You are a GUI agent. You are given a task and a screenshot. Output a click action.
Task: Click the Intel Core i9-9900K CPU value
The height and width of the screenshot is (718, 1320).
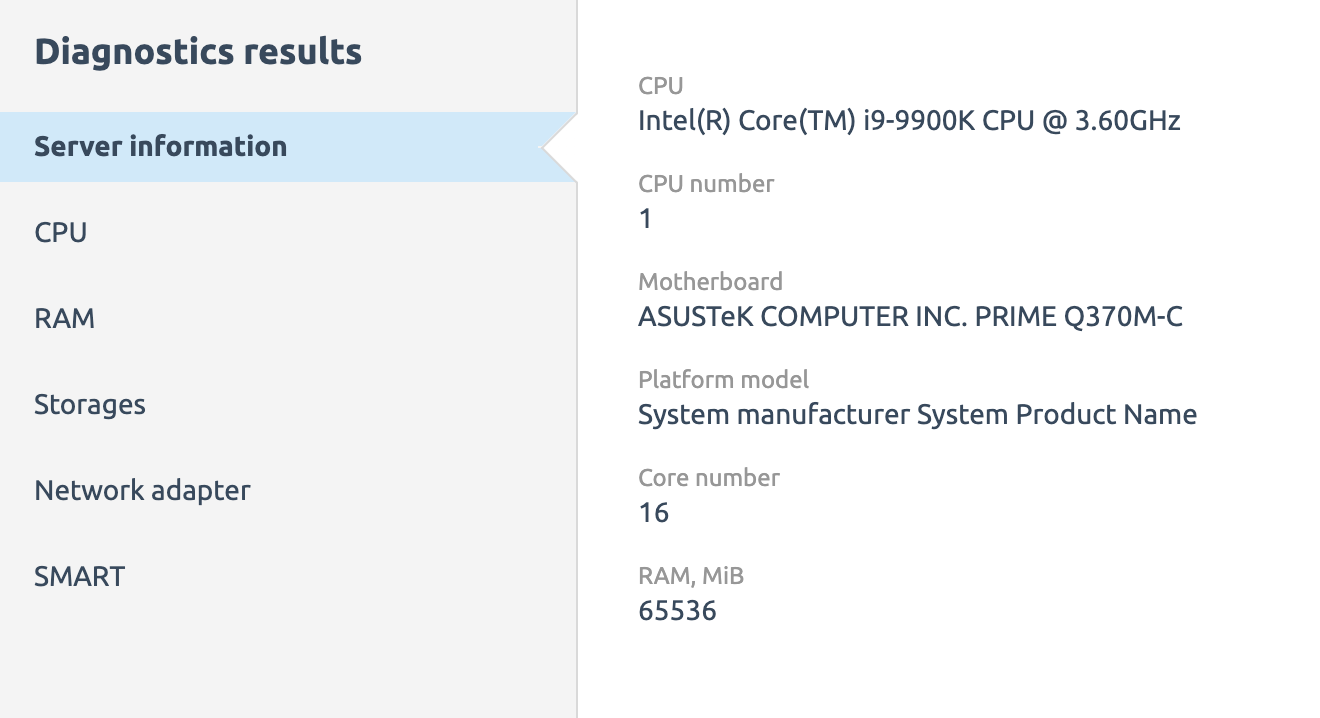click(909, 122)
